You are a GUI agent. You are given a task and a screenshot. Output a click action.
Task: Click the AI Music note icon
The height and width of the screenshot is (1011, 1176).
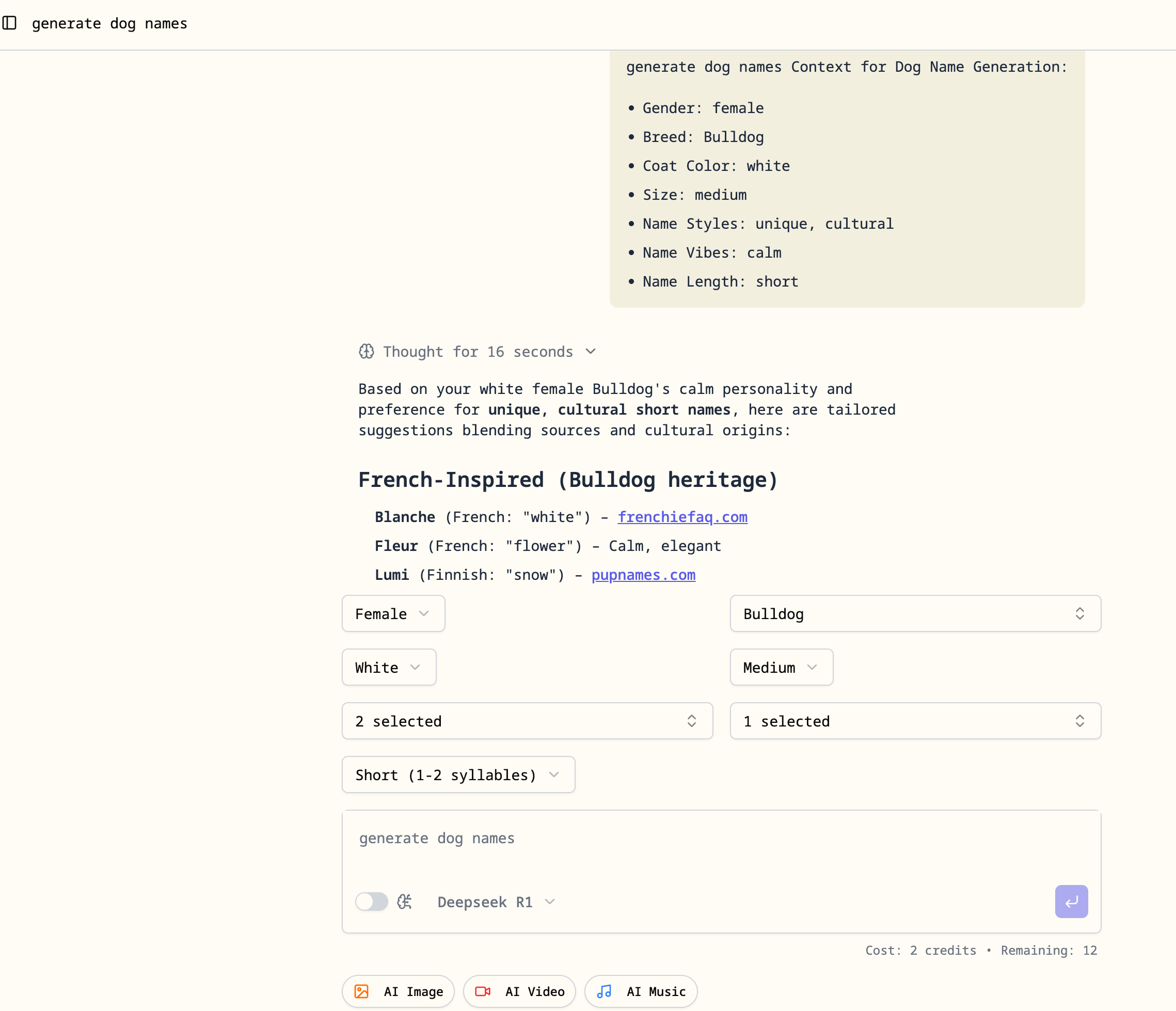click(x=605, y=991)
